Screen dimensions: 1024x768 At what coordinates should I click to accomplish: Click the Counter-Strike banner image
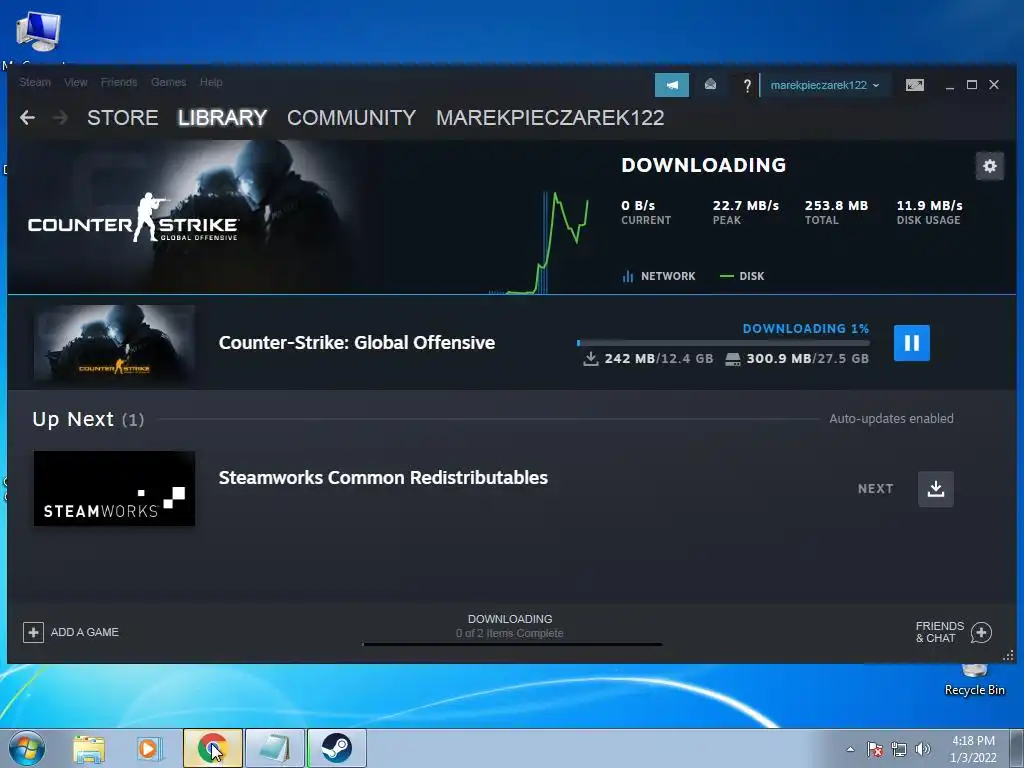(x=183, y=217)
